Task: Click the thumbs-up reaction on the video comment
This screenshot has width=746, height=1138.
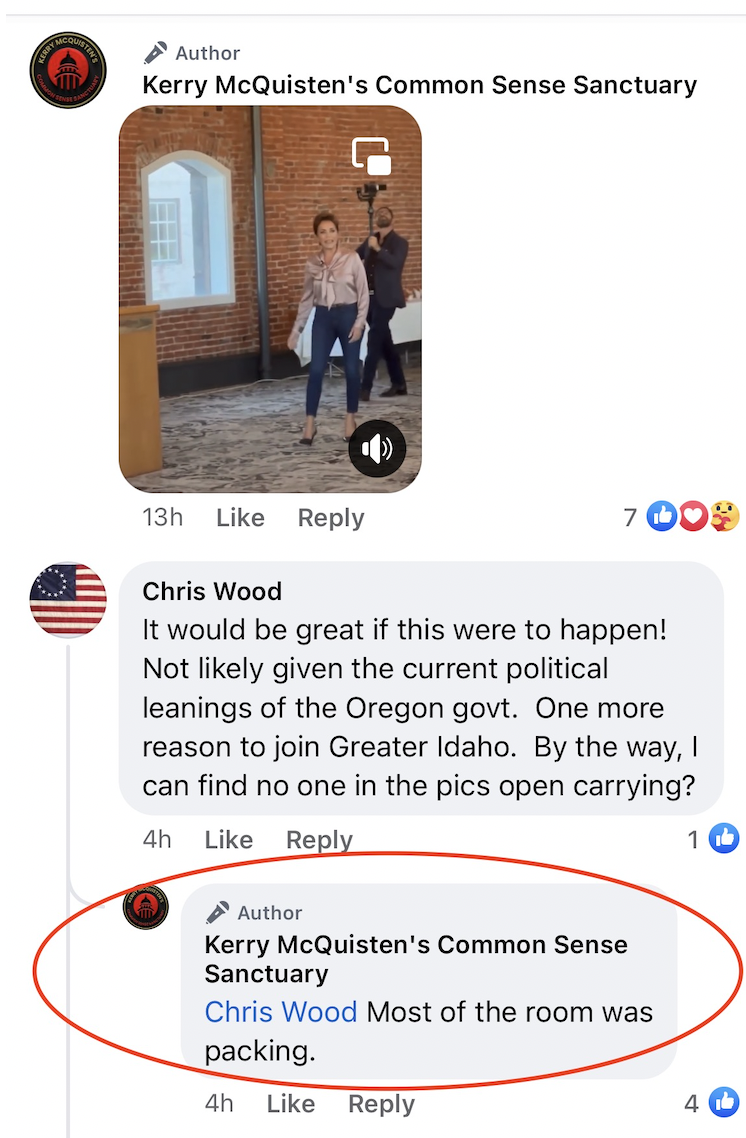Action: (661, 516)
